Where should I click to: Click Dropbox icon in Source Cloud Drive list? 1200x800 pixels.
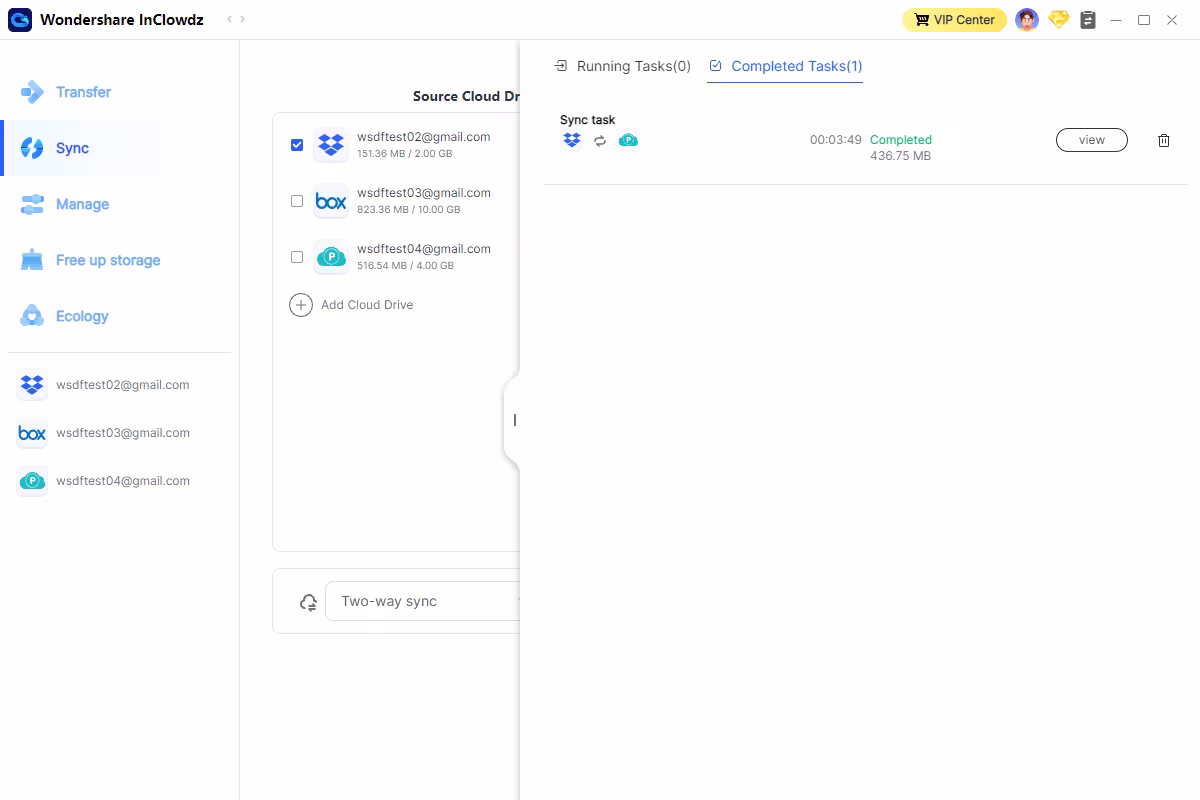[331, 145]
